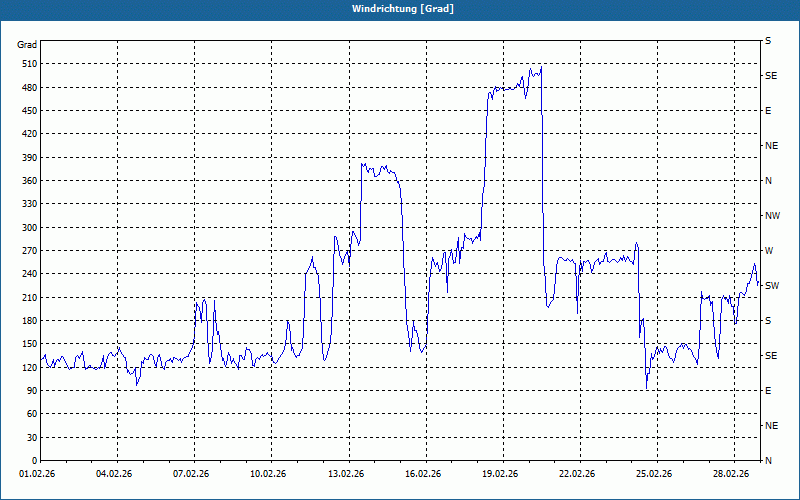Click the N compass label level with 360
The image size is (800, 500).
pyautogui.click(x=769, y=181)
